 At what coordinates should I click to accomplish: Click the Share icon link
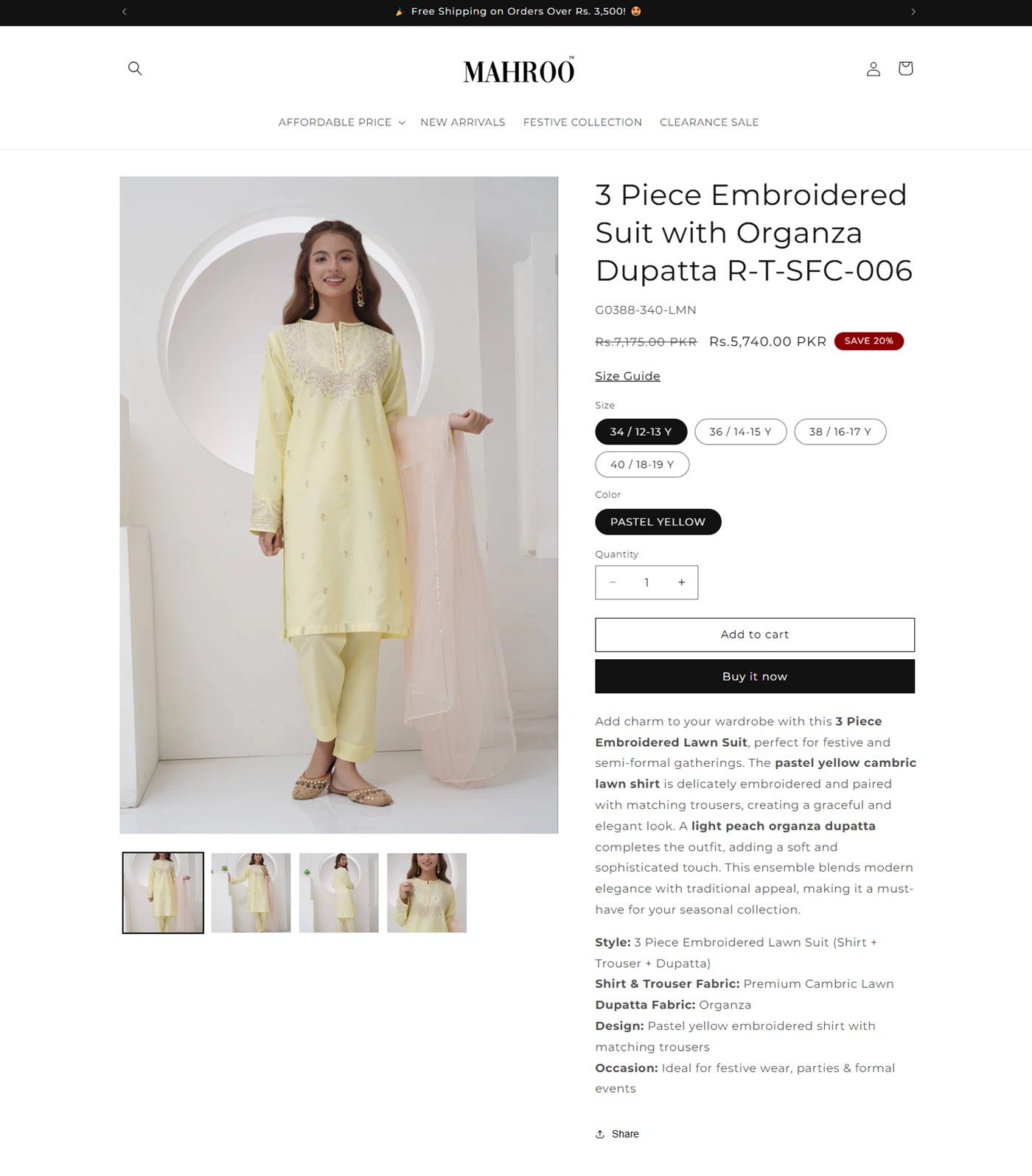pos(617,1134)
